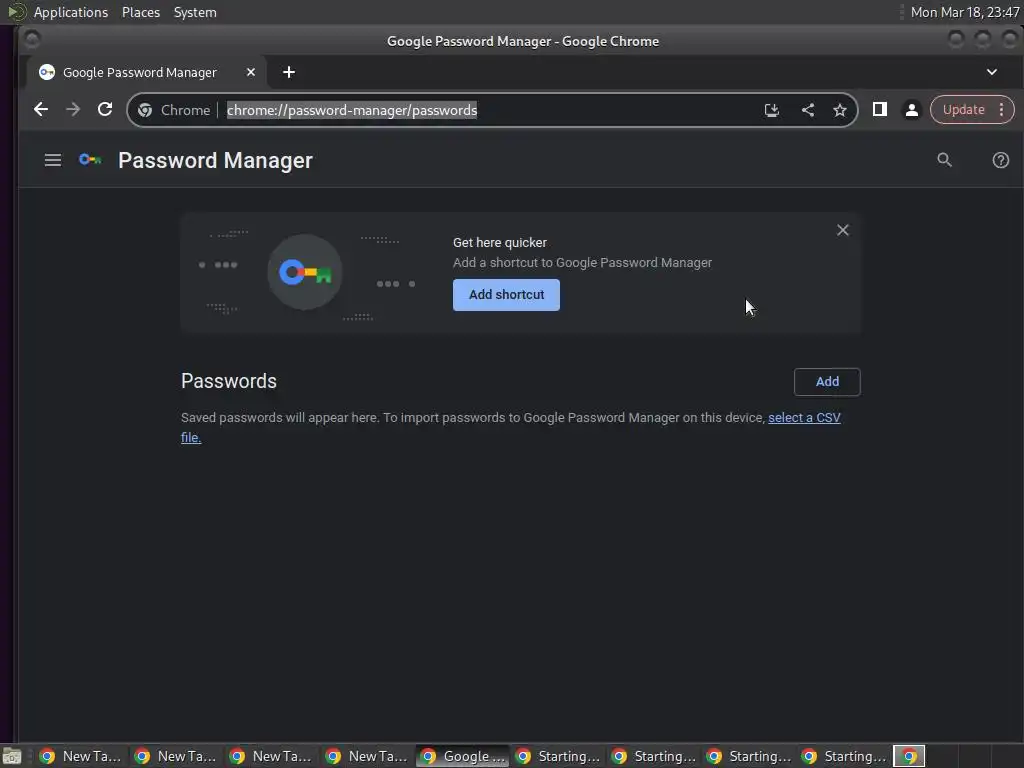Open the Places menu

[x=140, y=12]
